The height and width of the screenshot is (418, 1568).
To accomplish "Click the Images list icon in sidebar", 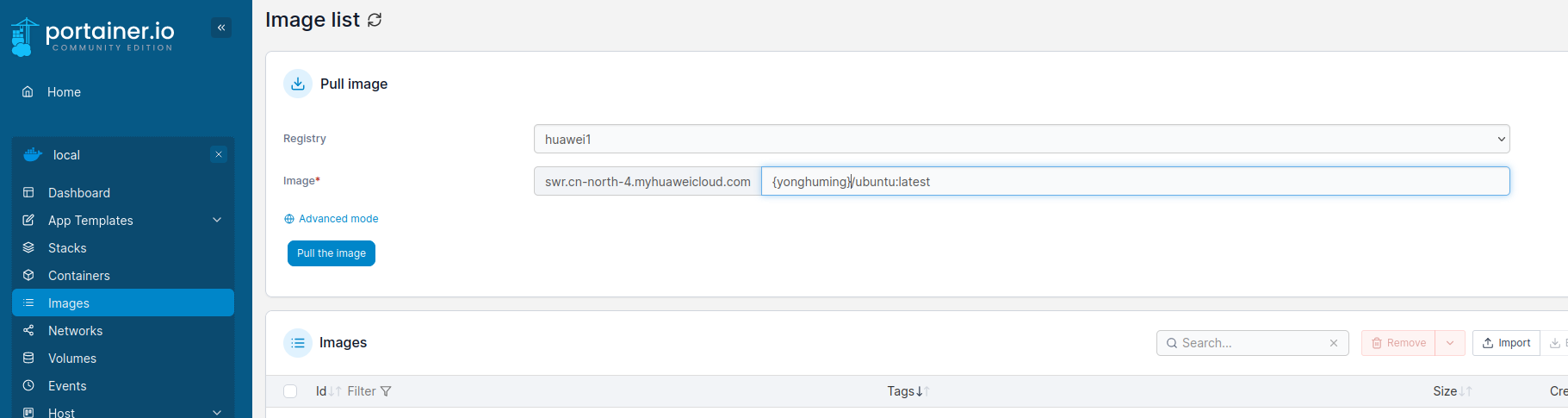I will (28, 303).
